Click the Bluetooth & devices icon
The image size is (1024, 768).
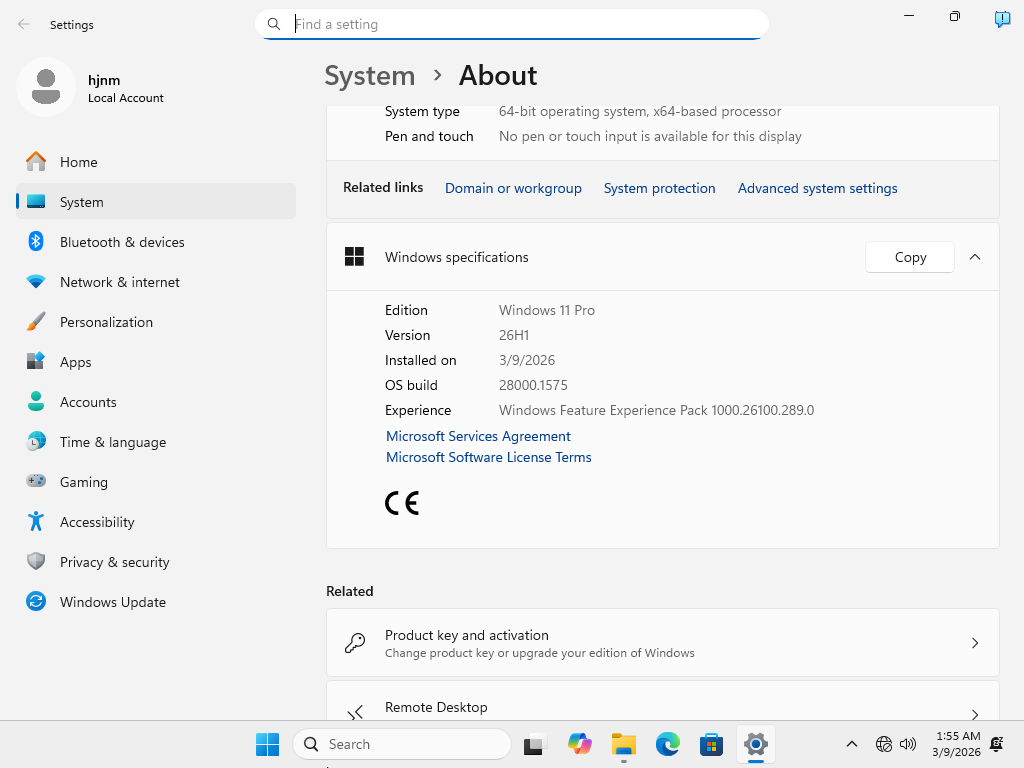36,242
